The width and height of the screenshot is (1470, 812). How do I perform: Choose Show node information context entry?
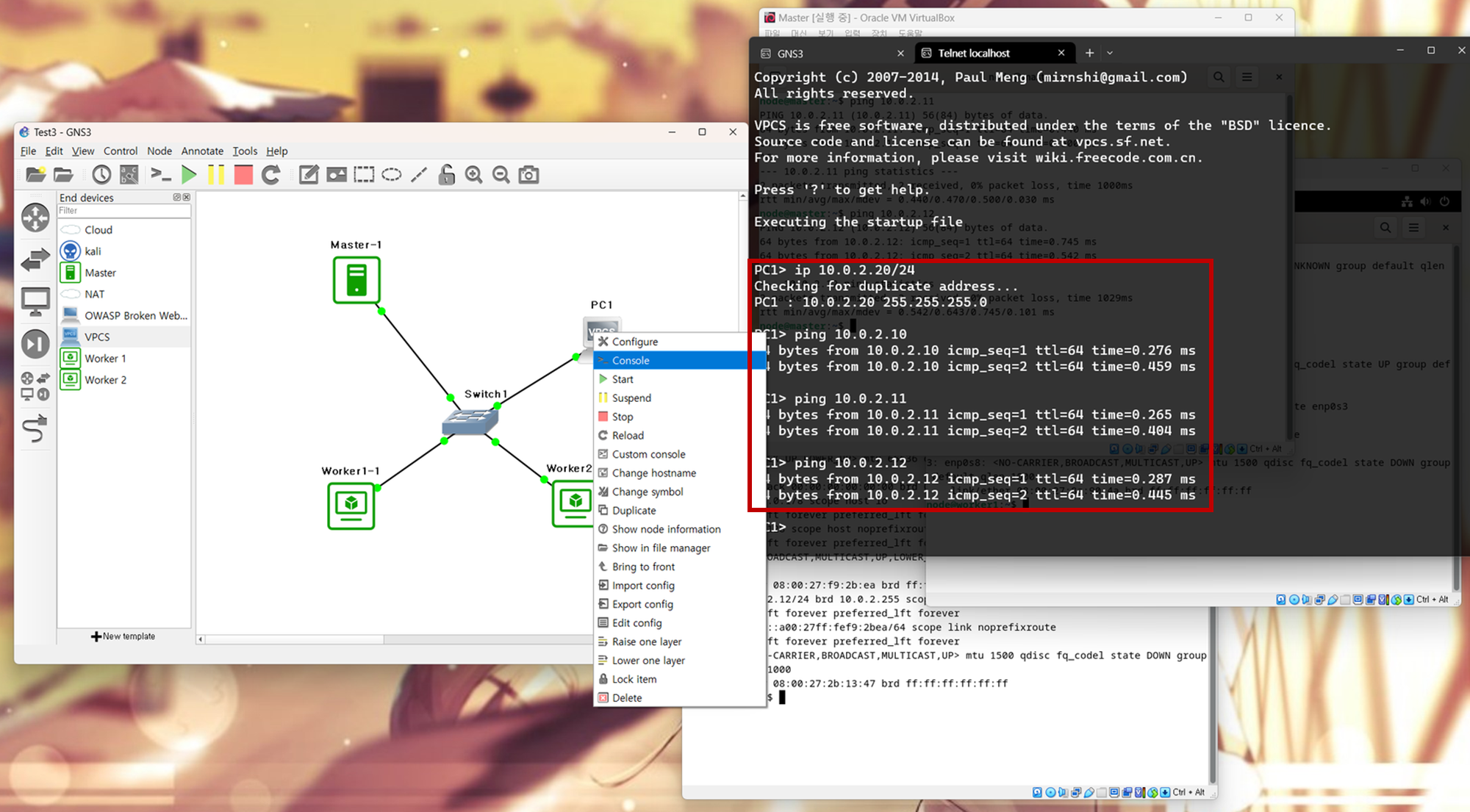point(680,529)
